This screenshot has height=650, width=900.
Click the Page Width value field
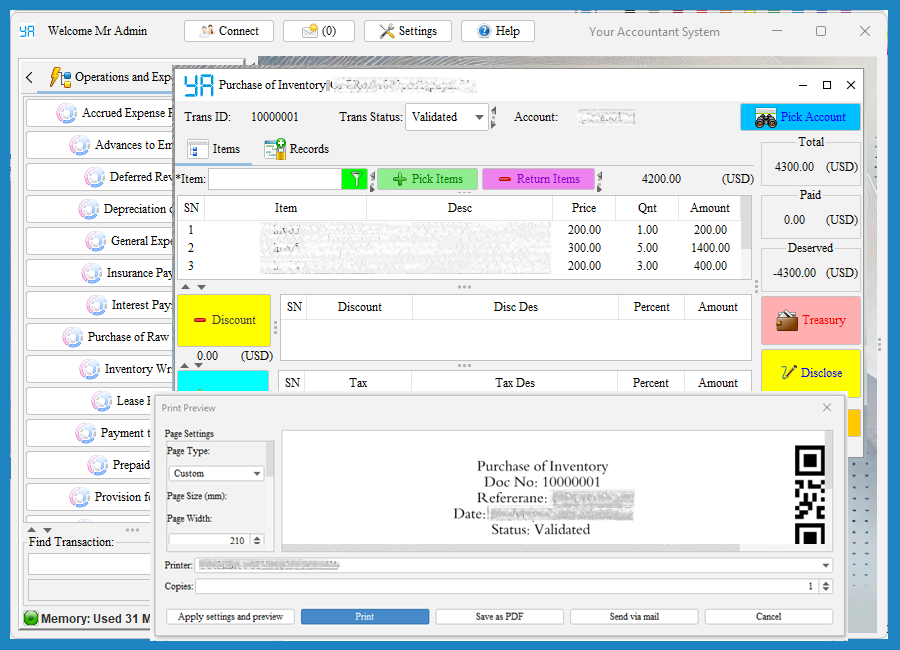[210, 540]
